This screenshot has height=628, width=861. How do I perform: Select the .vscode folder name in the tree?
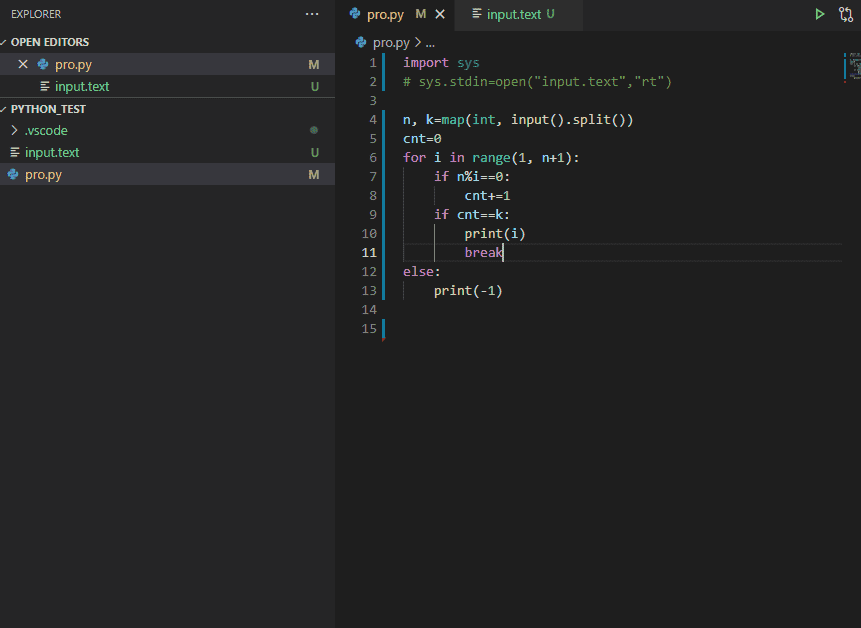[x=46, y=130]
